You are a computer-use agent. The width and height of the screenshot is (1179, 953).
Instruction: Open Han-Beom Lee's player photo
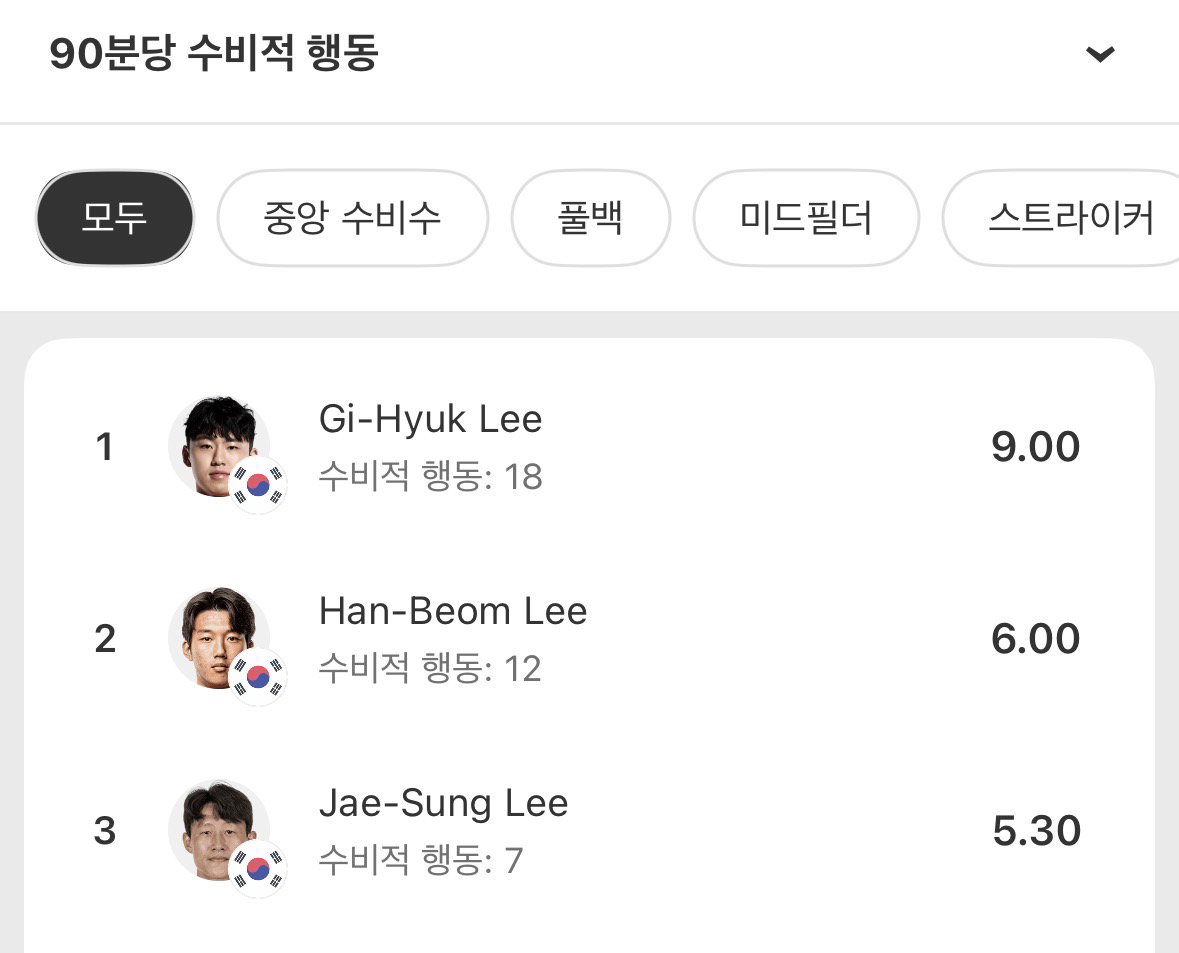[x=218, y=638]
